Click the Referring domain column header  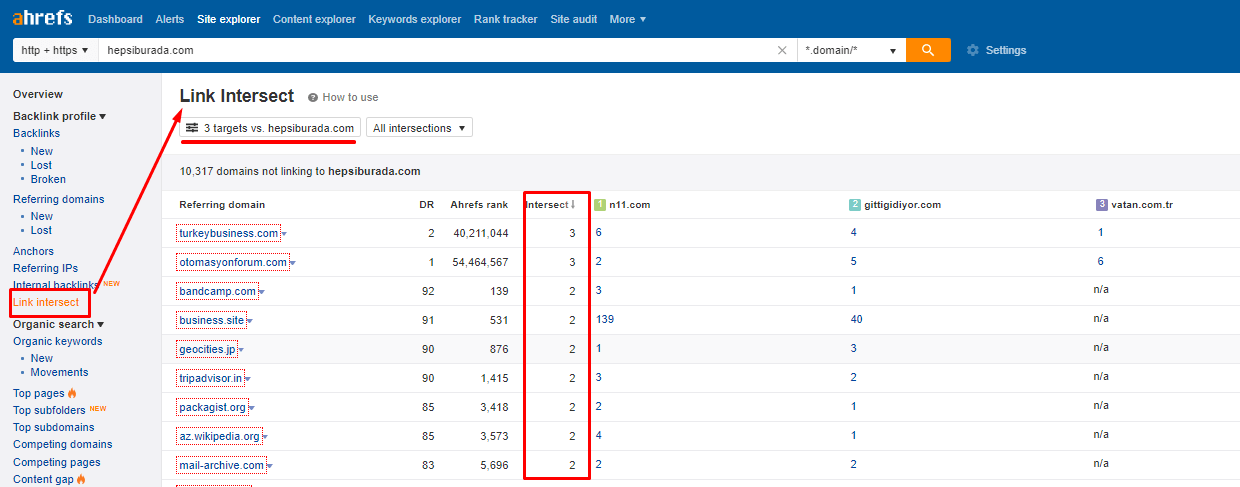tap(222, 205)
